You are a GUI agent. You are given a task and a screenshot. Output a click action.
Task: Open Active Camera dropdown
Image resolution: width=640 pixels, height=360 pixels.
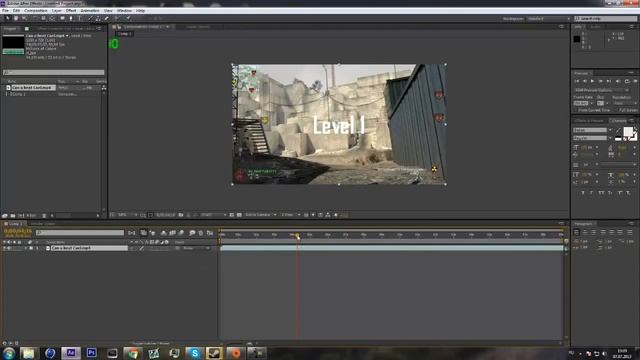[x=260, y=215]
